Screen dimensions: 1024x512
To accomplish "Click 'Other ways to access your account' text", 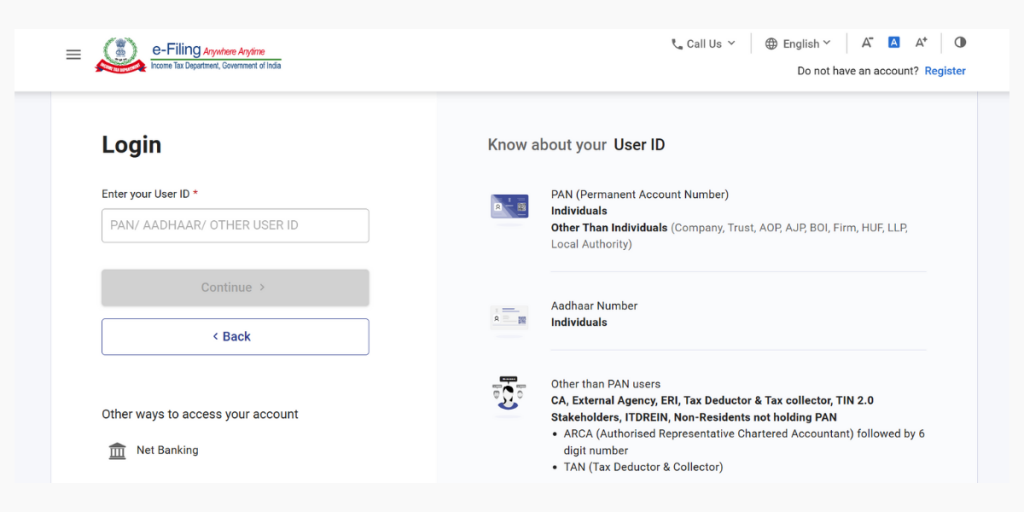I will click(x=200, y=414).
